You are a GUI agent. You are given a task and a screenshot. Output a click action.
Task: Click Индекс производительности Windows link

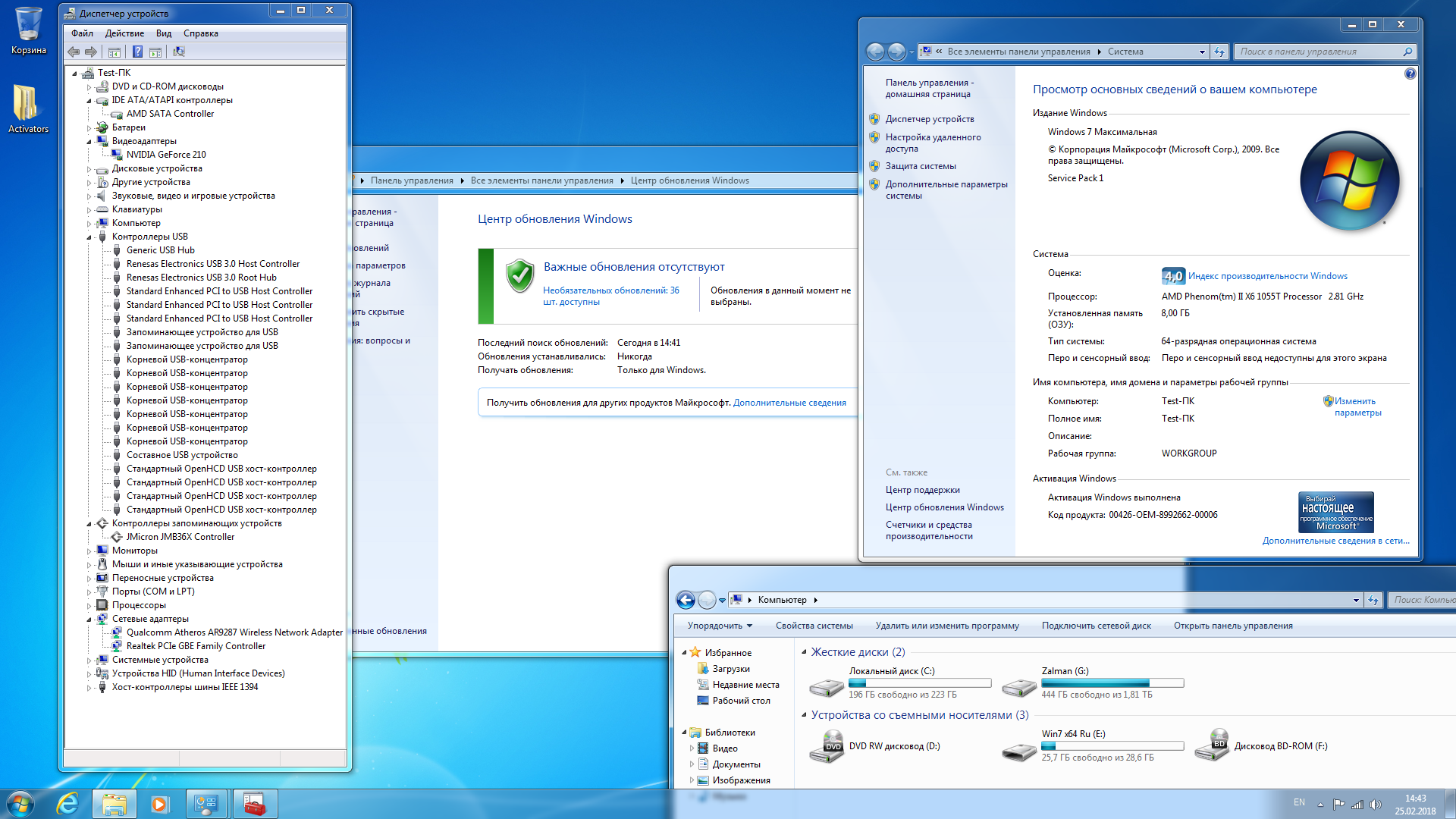pos(1267,276)
